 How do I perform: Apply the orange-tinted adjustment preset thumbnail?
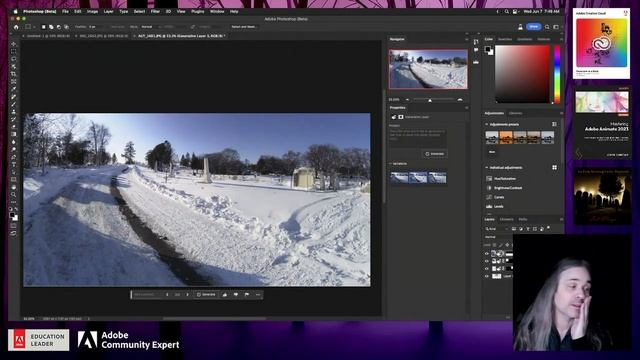[x=506, y=138]
